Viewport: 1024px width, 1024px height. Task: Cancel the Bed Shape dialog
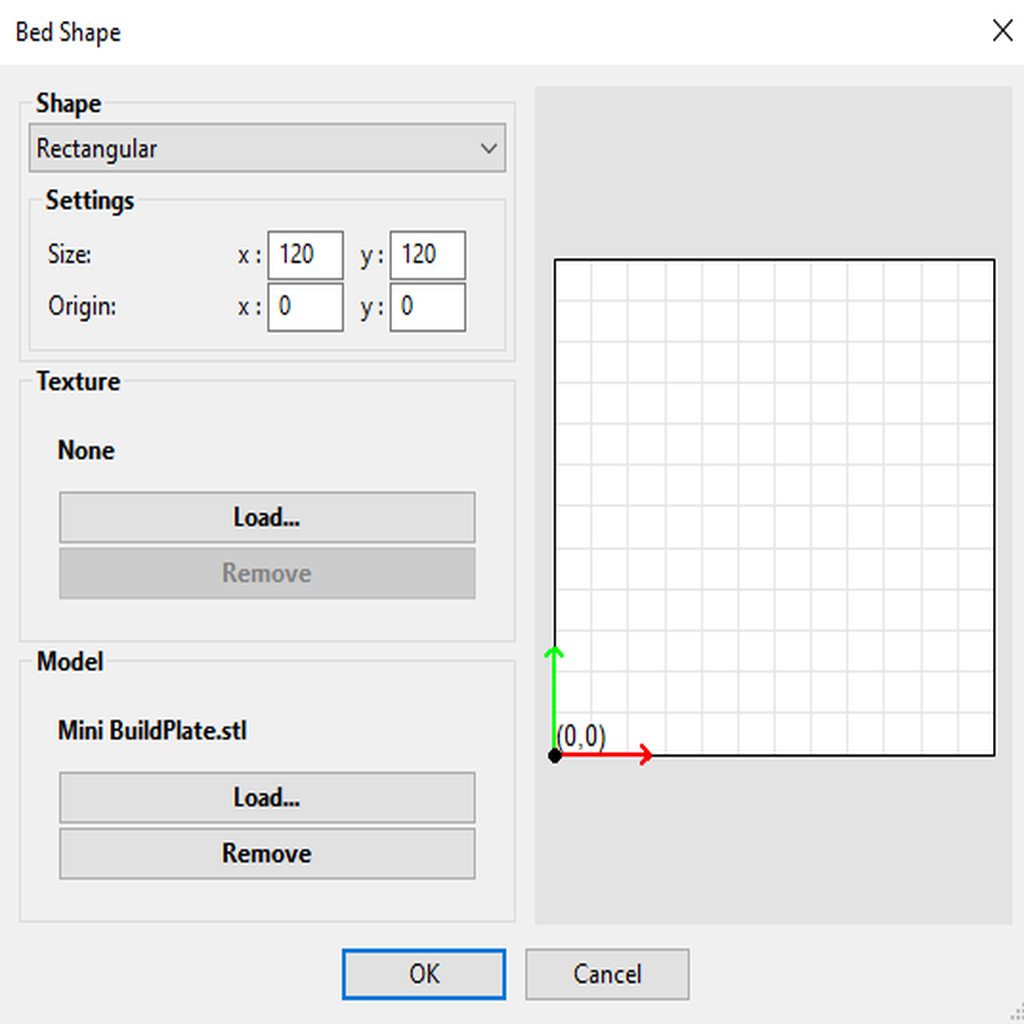click(x=606, y=973)
